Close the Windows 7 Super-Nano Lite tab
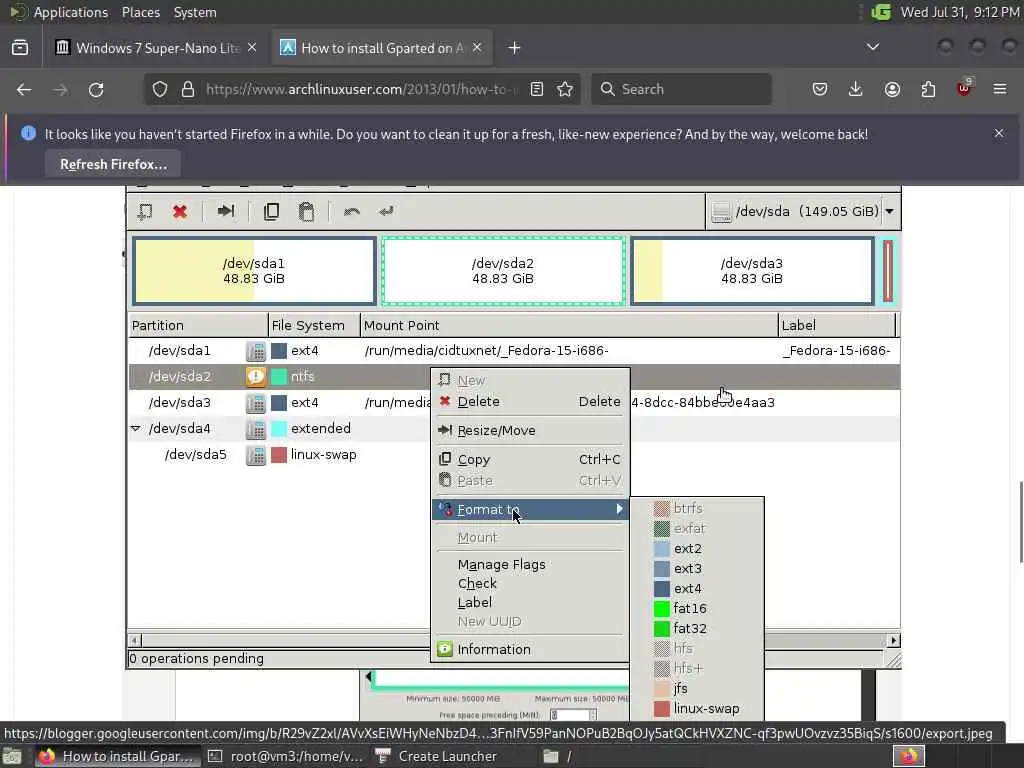The width and height of the screenshot is (1024, 768). [x=252, y=48]
